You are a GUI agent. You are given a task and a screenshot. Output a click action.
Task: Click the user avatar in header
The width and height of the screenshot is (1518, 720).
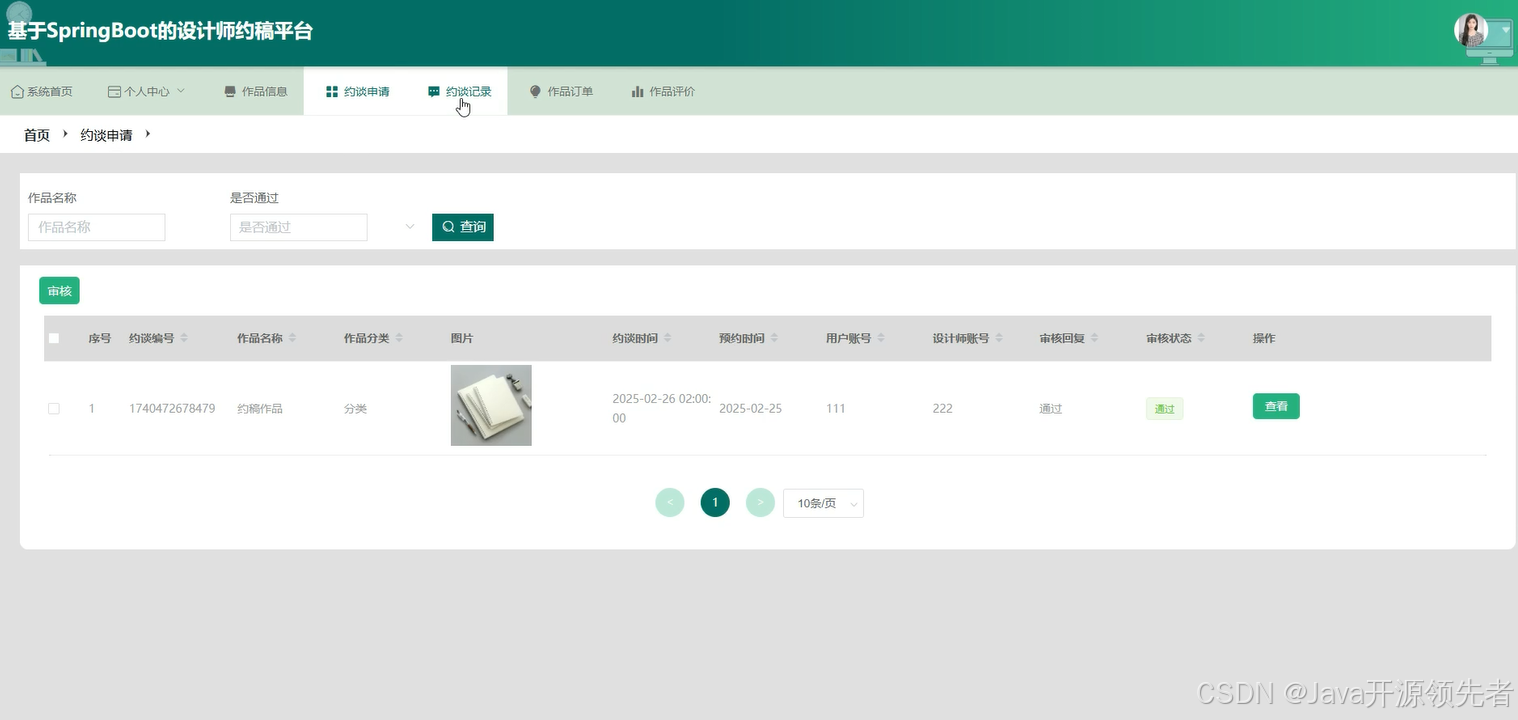(x=1470, y=30)
